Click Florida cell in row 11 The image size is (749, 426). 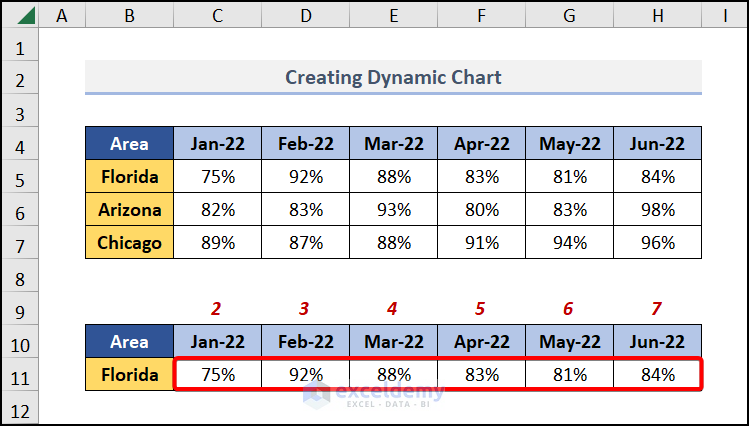(x=130, y=375)
